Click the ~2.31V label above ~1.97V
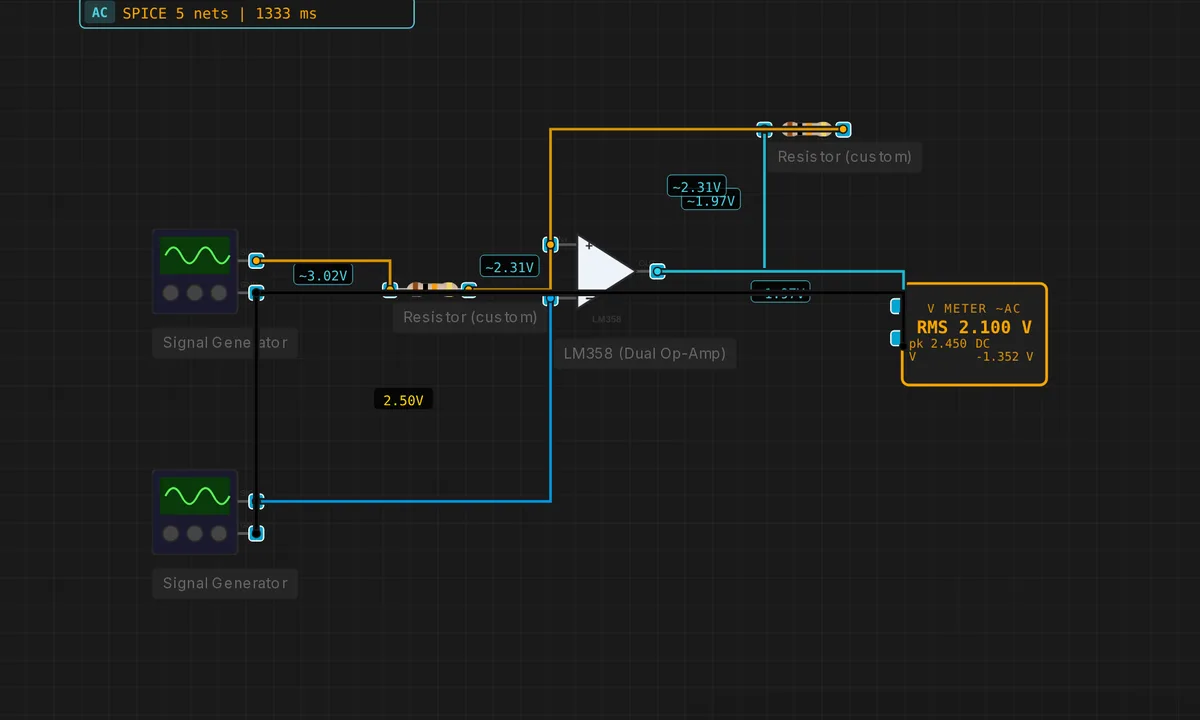The width and height of the screenshot is (1200, 720). click(x=695, y=186)
